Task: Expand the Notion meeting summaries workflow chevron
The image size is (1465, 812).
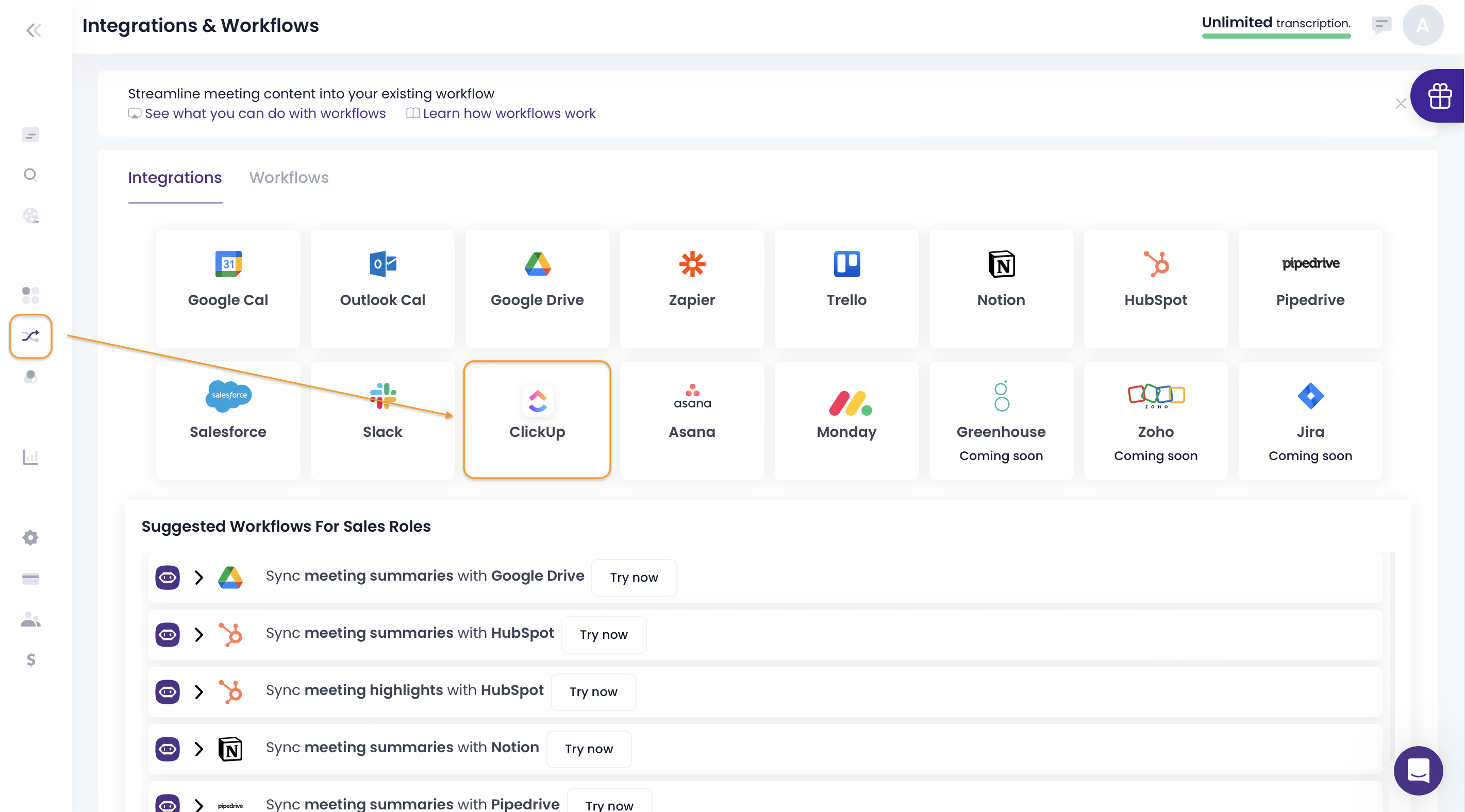Action: (x=198, y=749)
